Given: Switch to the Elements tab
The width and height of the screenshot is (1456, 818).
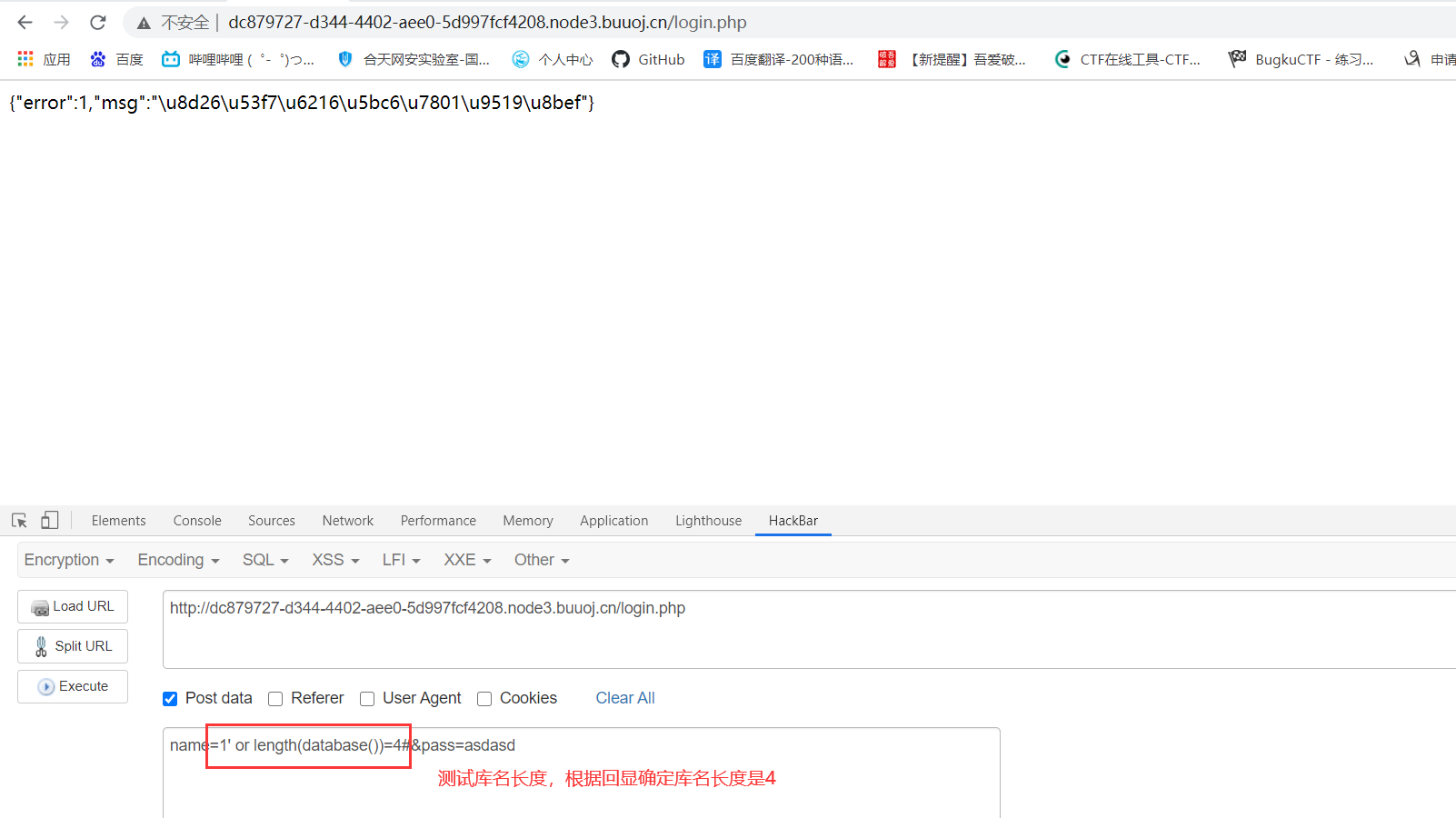Looking at the screenshot, I should tap(118, 521).
